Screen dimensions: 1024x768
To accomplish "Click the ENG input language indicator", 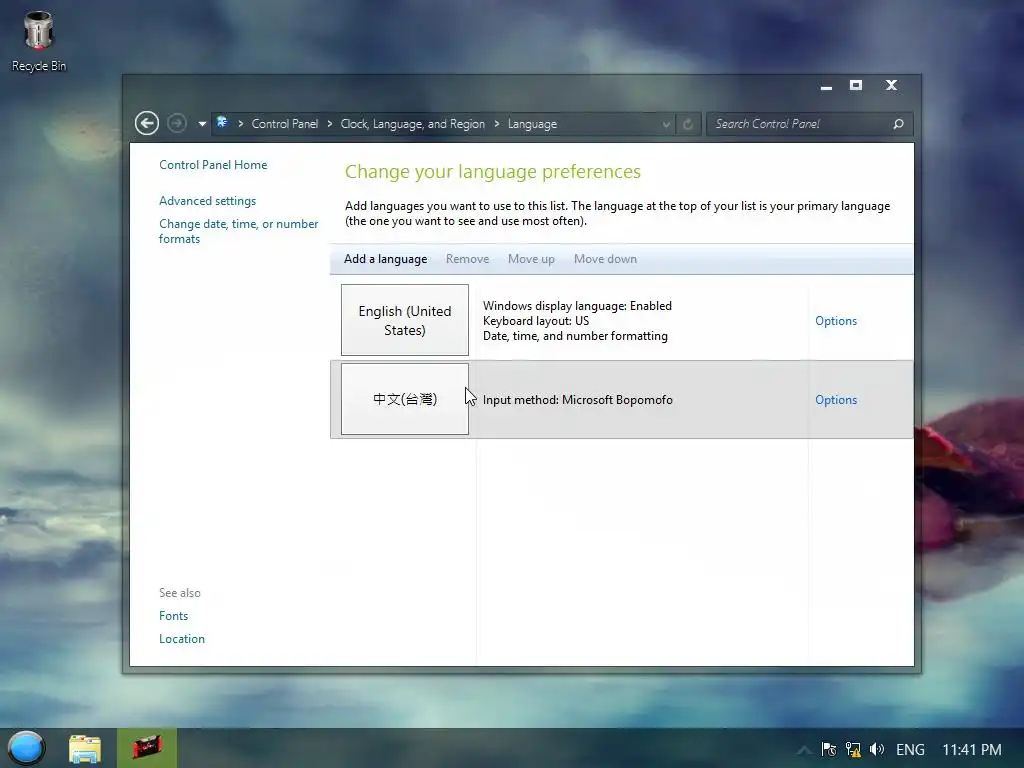I will tap(910, 749).
